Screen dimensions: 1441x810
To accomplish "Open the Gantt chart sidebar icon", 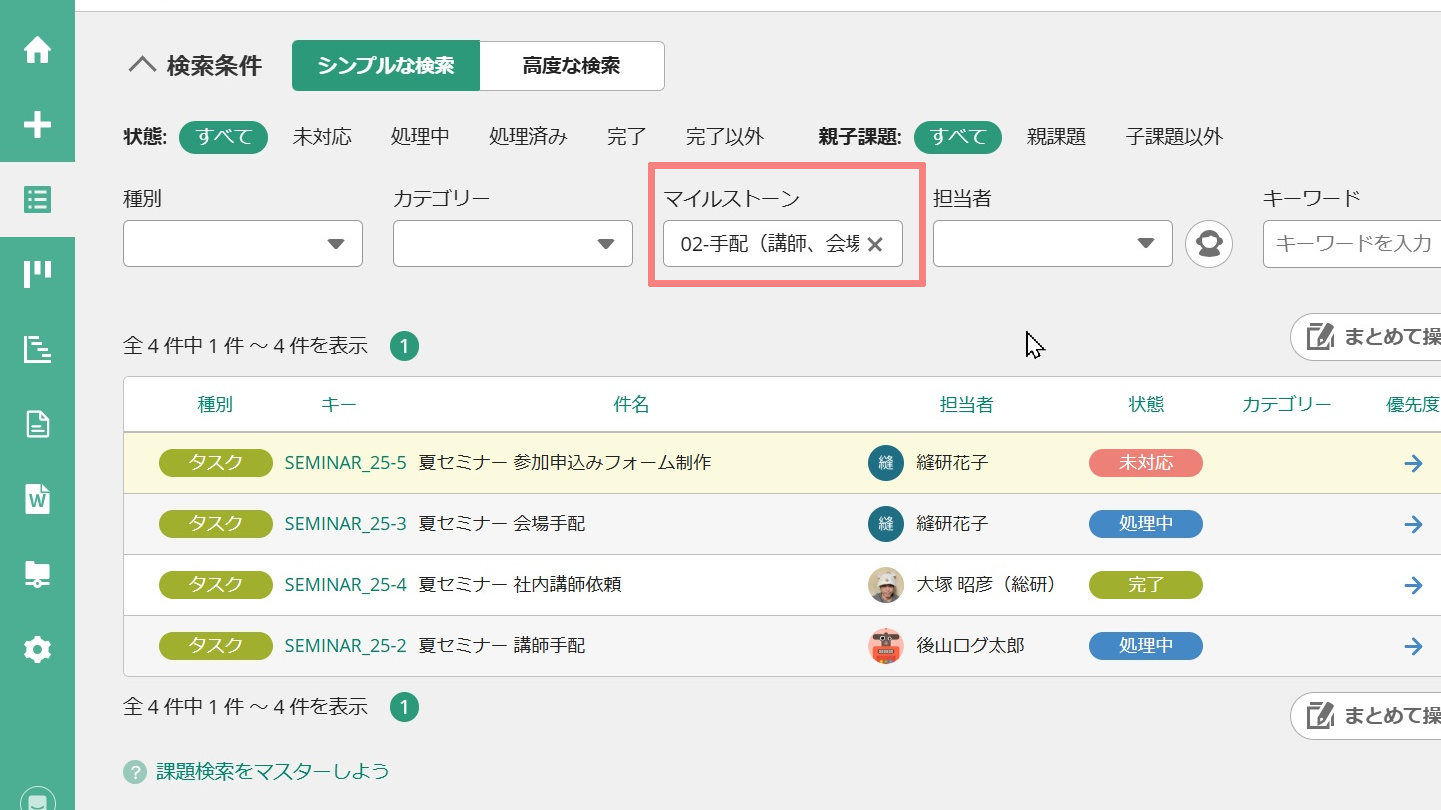I will tap(37, 349).
